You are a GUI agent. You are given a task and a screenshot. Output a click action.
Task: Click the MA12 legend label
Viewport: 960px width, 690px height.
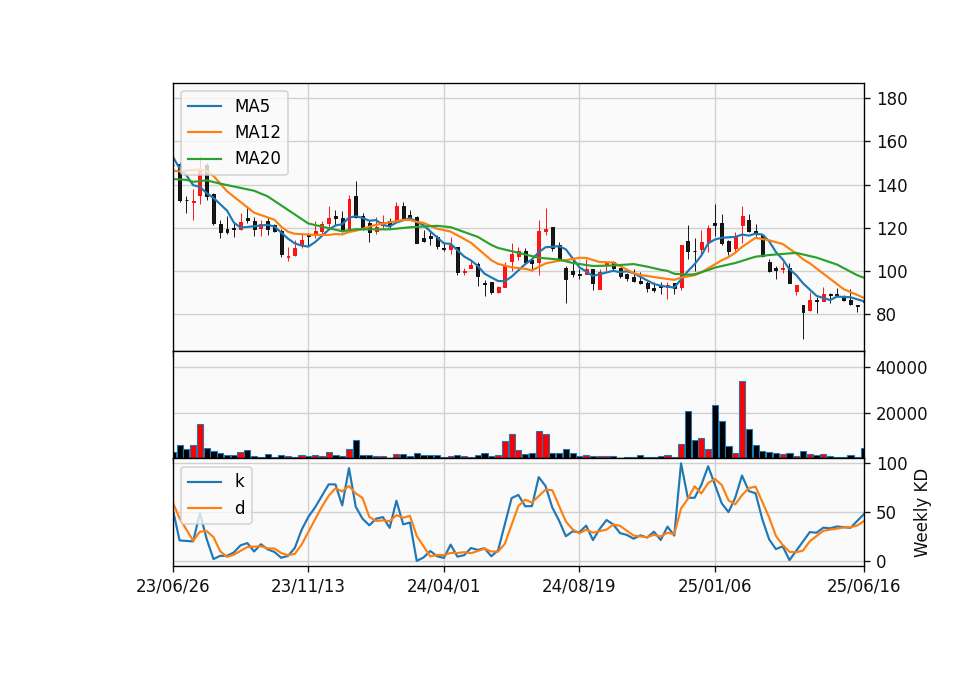click(x=257, y=132)
